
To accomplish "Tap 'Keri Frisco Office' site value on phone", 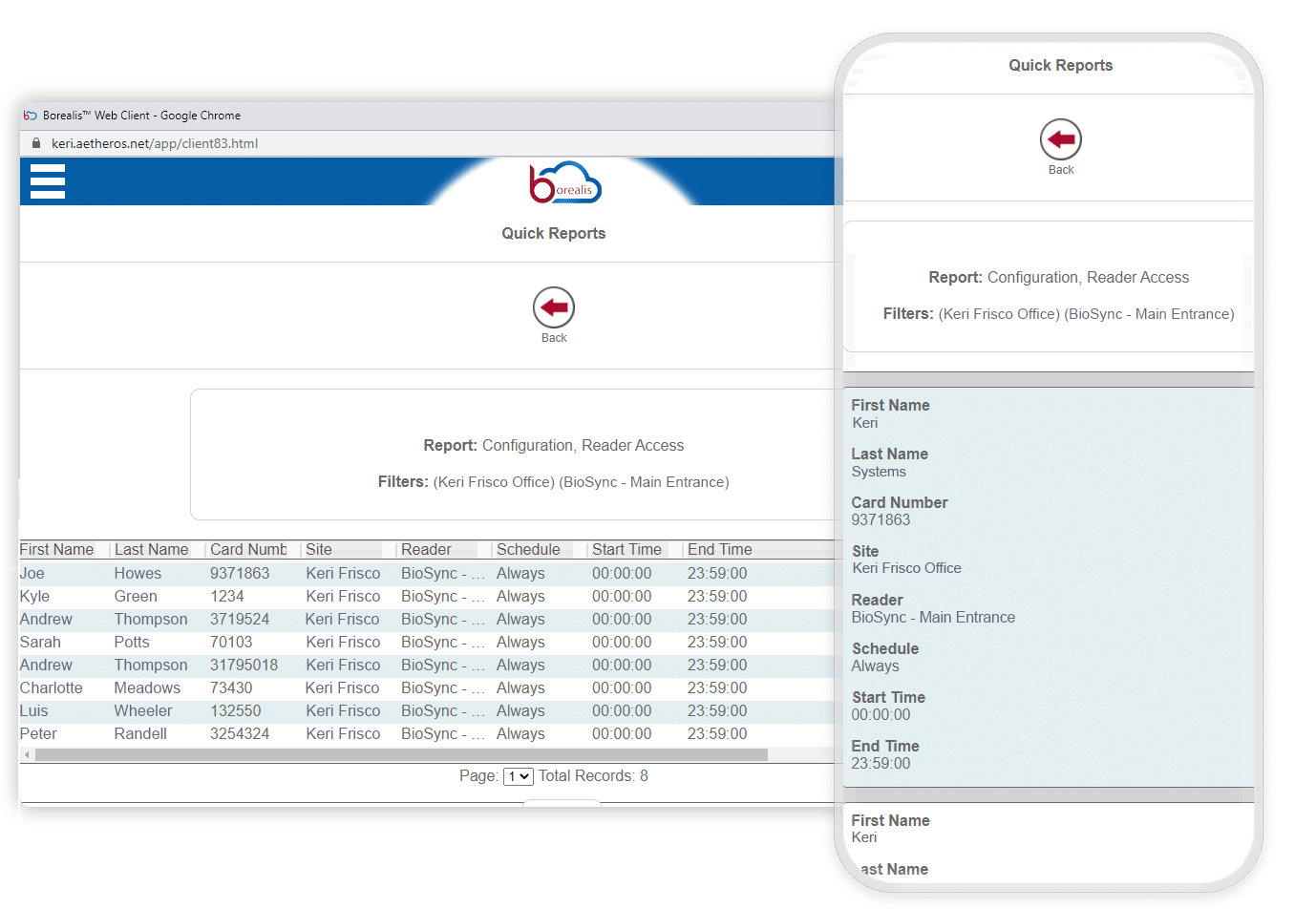I will tap(906, 568).
